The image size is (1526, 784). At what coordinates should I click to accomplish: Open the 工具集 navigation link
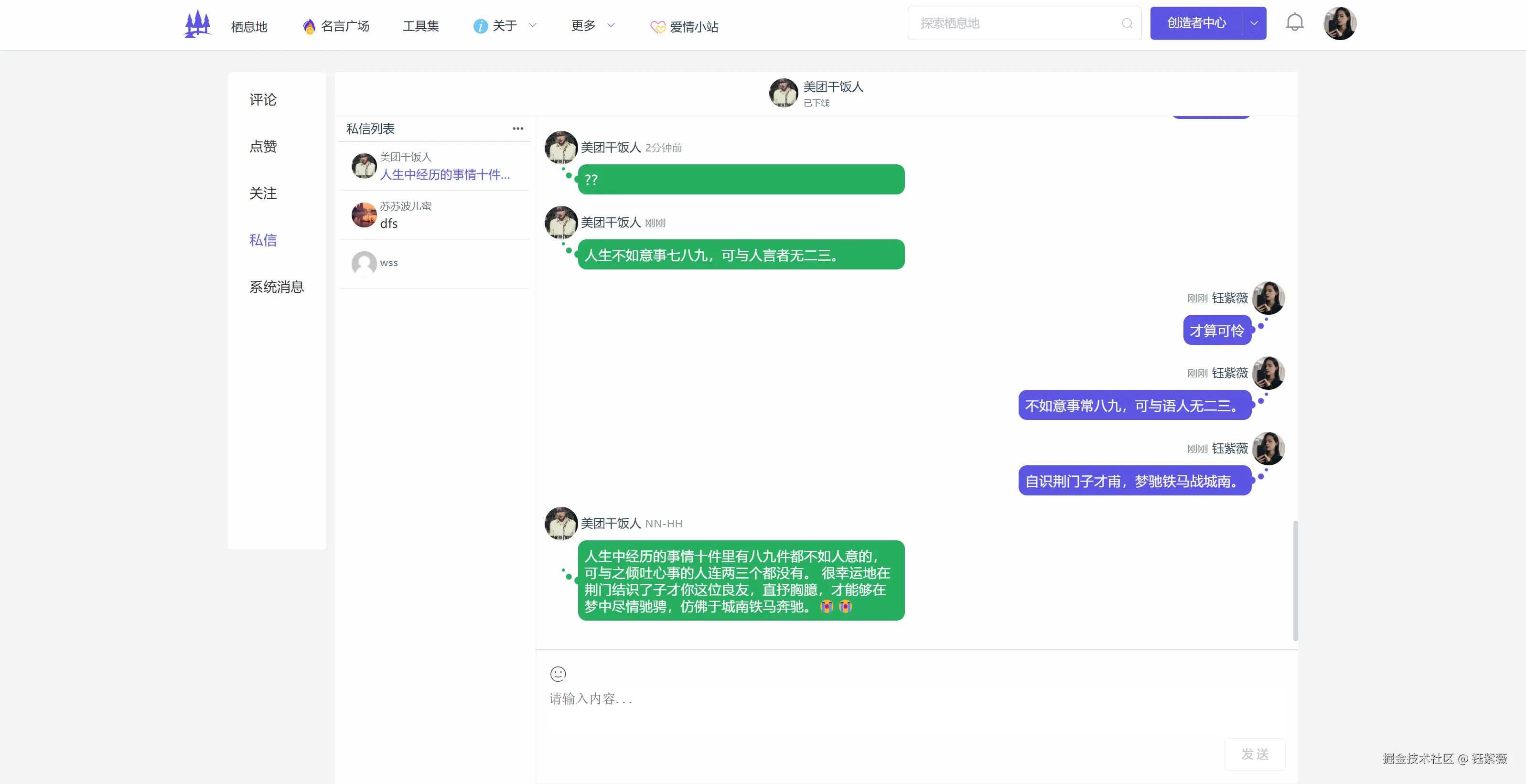(420, 25)
